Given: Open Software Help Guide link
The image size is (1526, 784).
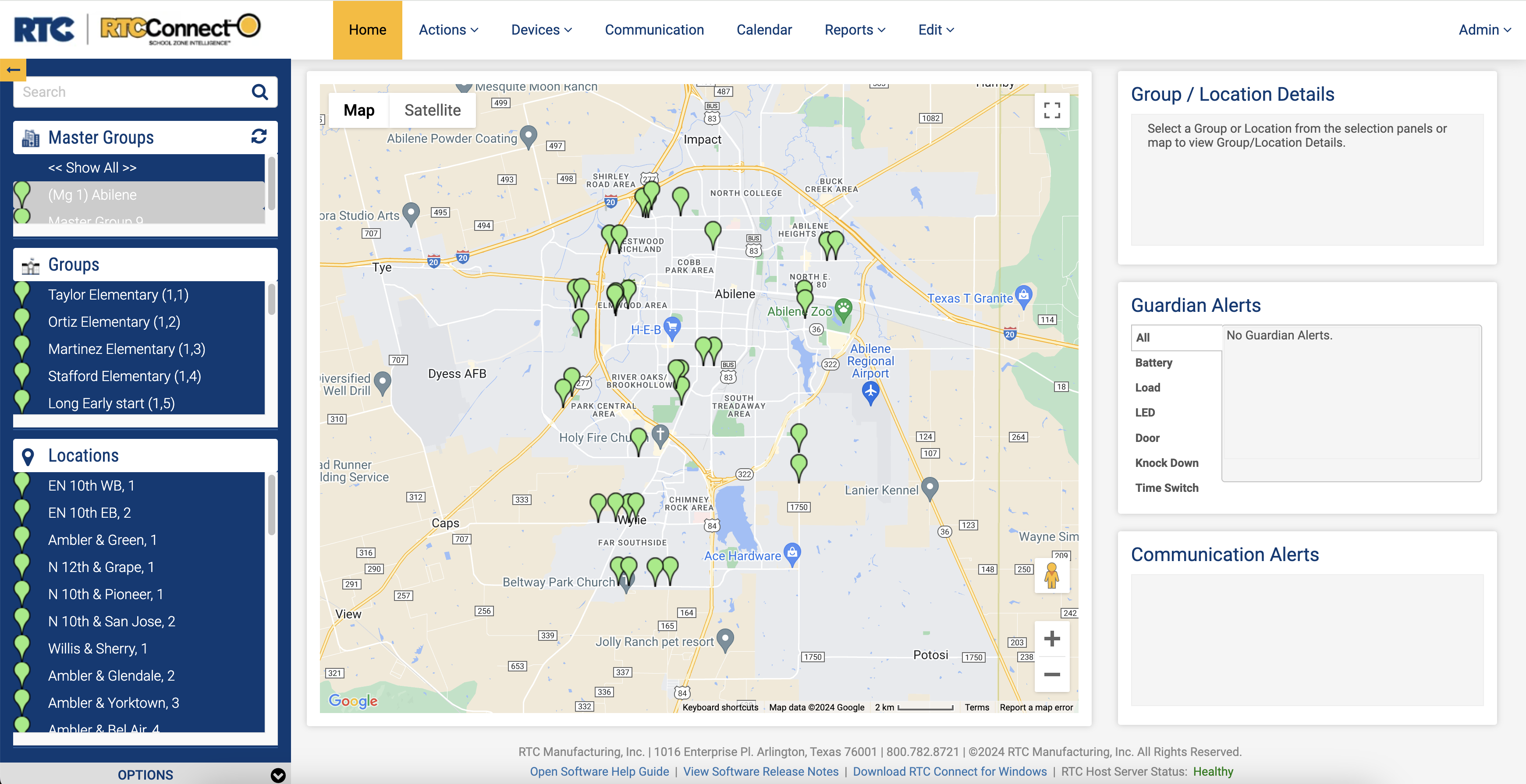Looking at the screenshot, I should (x=599, y=771).
